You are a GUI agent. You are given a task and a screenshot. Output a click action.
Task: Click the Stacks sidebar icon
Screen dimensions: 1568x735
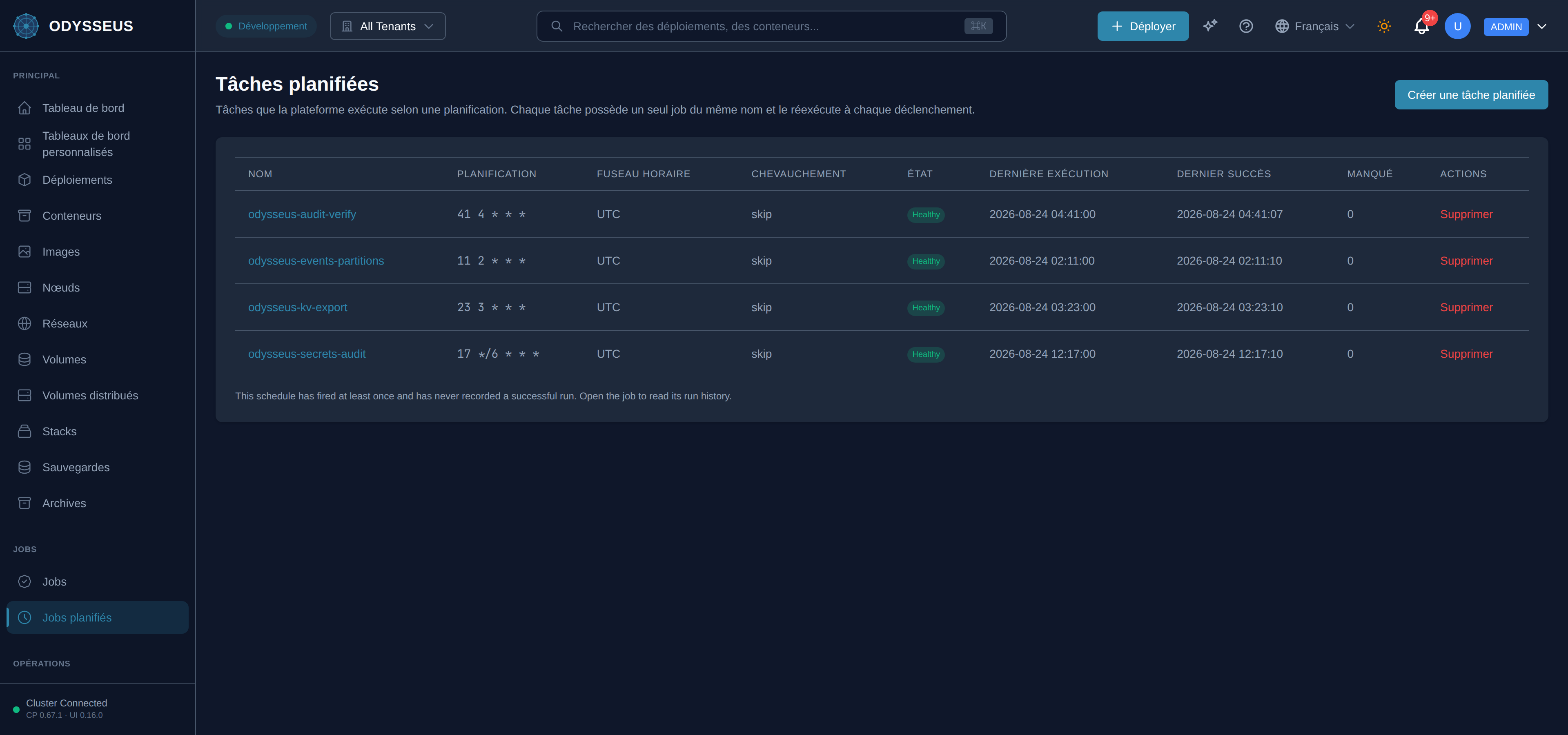[24, 431]
